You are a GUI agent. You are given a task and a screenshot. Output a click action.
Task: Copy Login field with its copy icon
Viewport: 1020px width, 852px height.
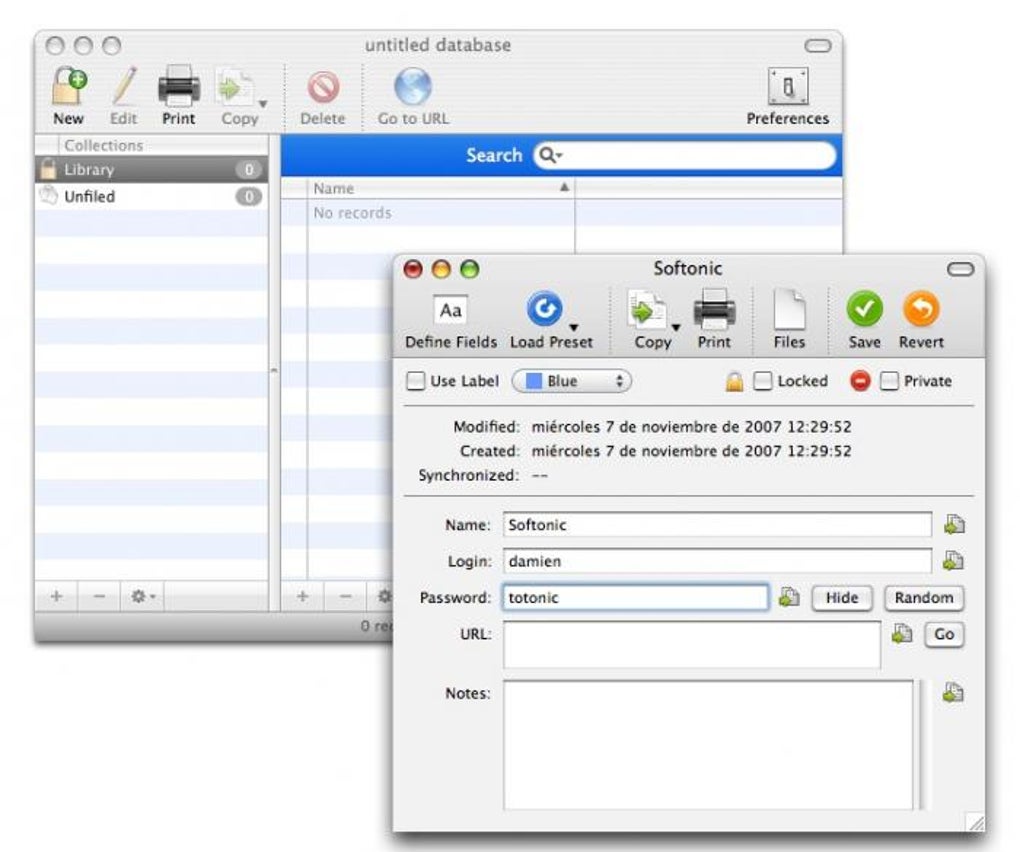click(954, 561)
